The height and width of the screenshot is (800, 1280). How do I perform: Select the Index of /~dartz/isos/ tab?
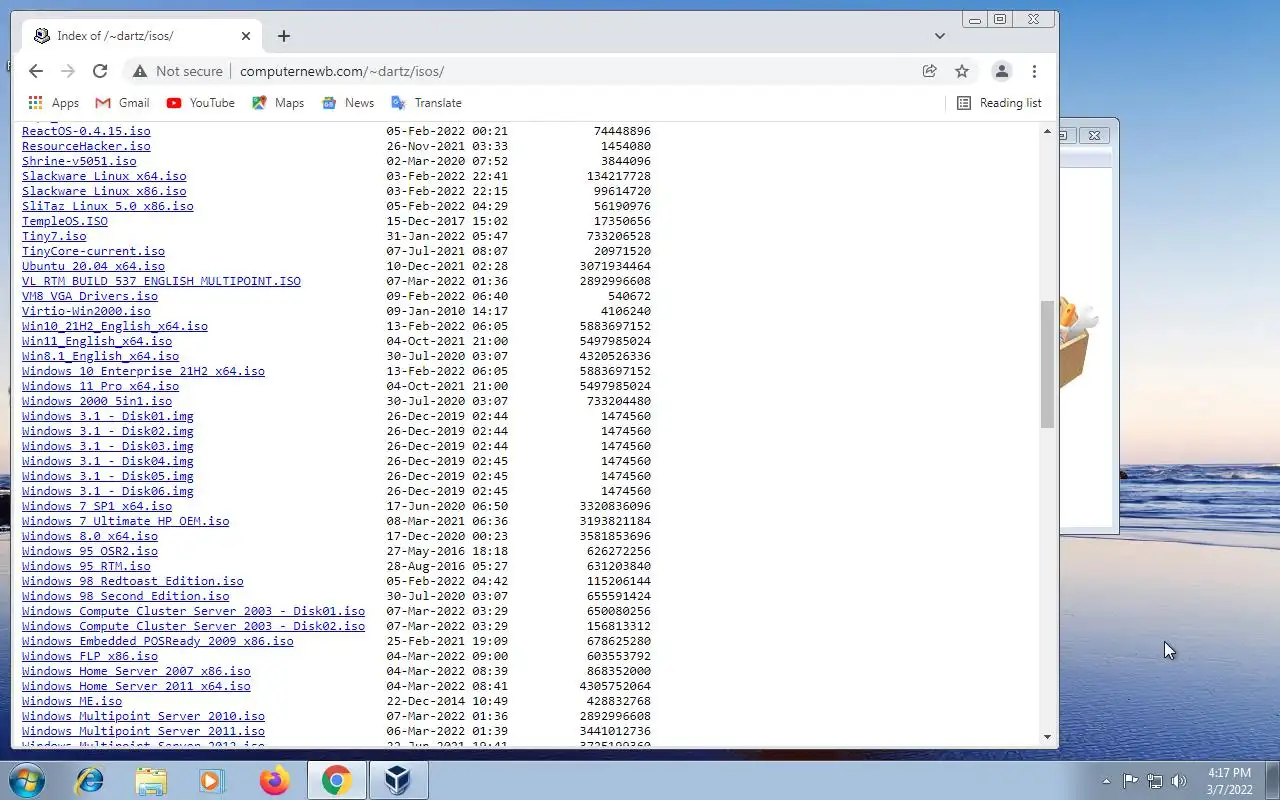pos(144,36)
